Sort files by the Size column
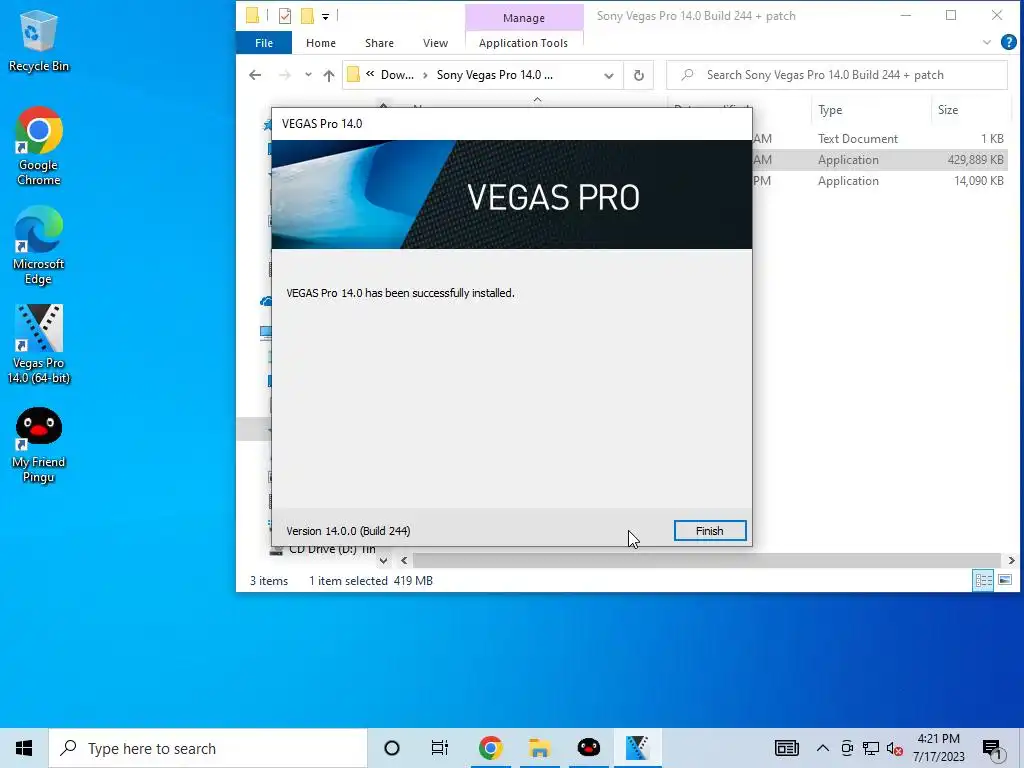This screenshot has width=1024, height=768. click(x=970, y=110)
